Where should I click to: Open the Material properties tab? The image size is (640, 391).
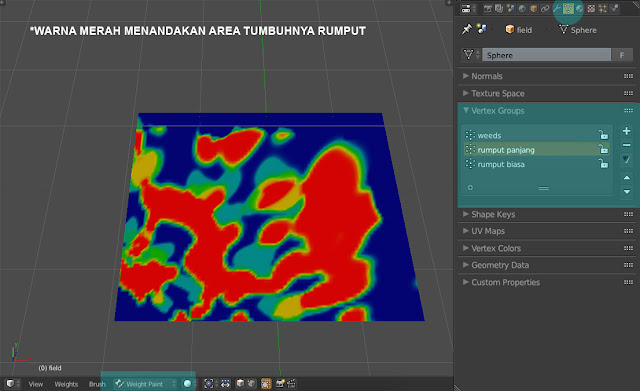click(x=579, y=8)
